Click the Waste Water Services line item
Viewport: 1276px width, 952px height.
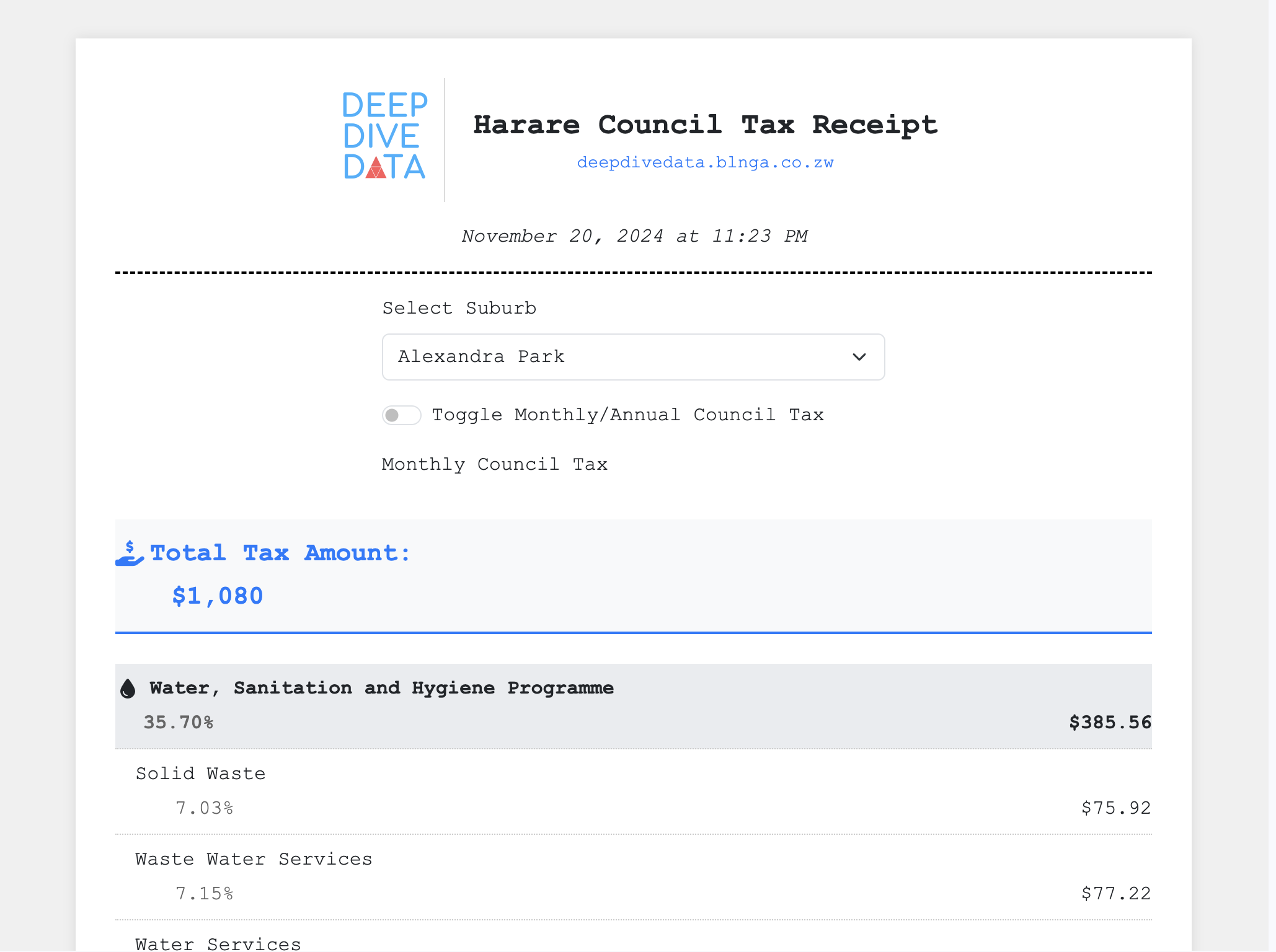(x=254, y=859)
